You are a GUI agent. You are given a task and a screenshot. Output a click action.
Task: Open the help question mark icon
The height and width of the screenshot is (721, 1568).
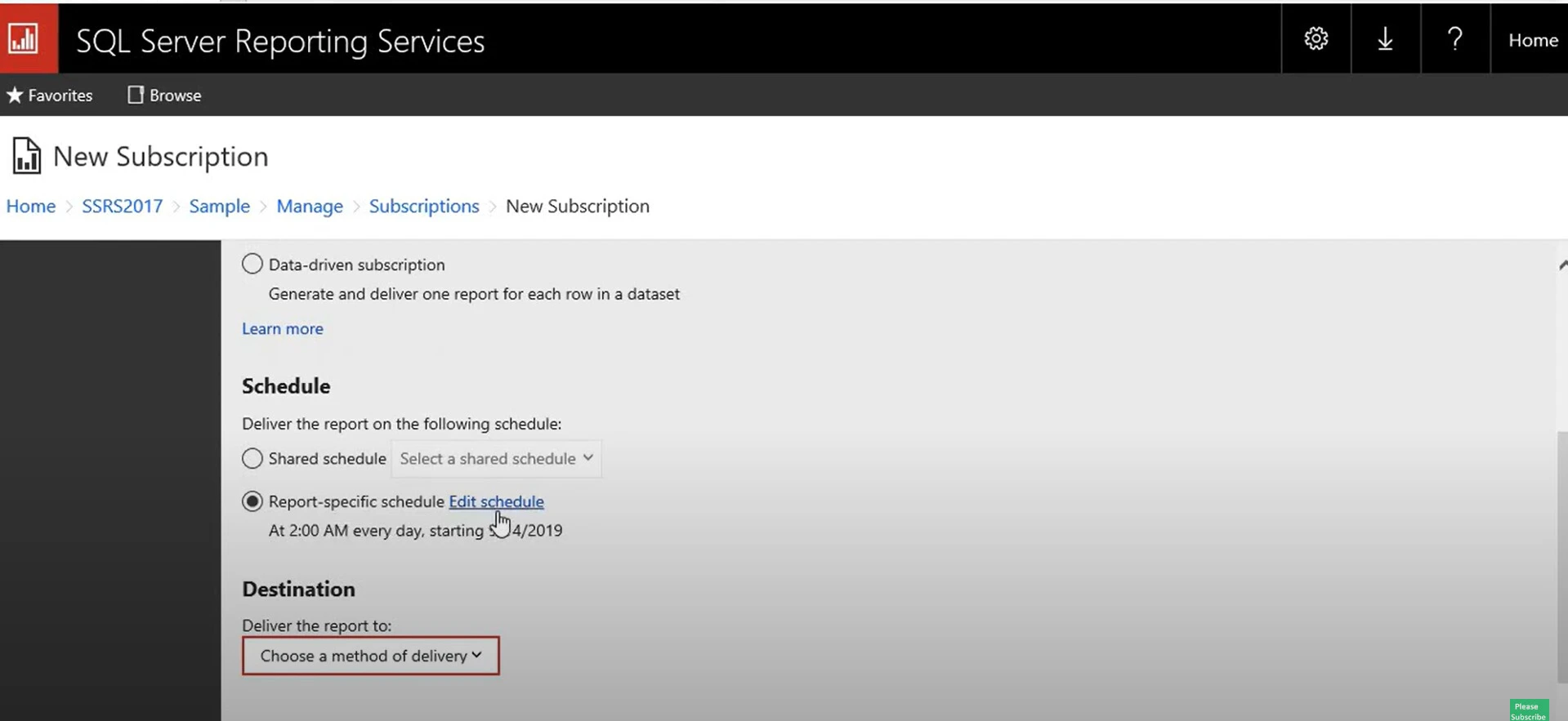pyautogui.click(x=1454, y=39)
